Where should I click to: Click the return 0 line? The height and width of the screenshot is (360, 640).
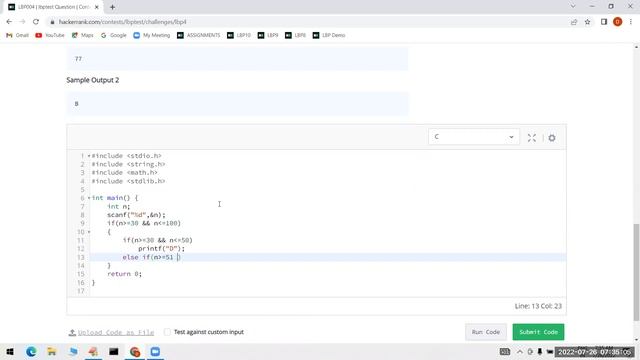click(124, 274)
